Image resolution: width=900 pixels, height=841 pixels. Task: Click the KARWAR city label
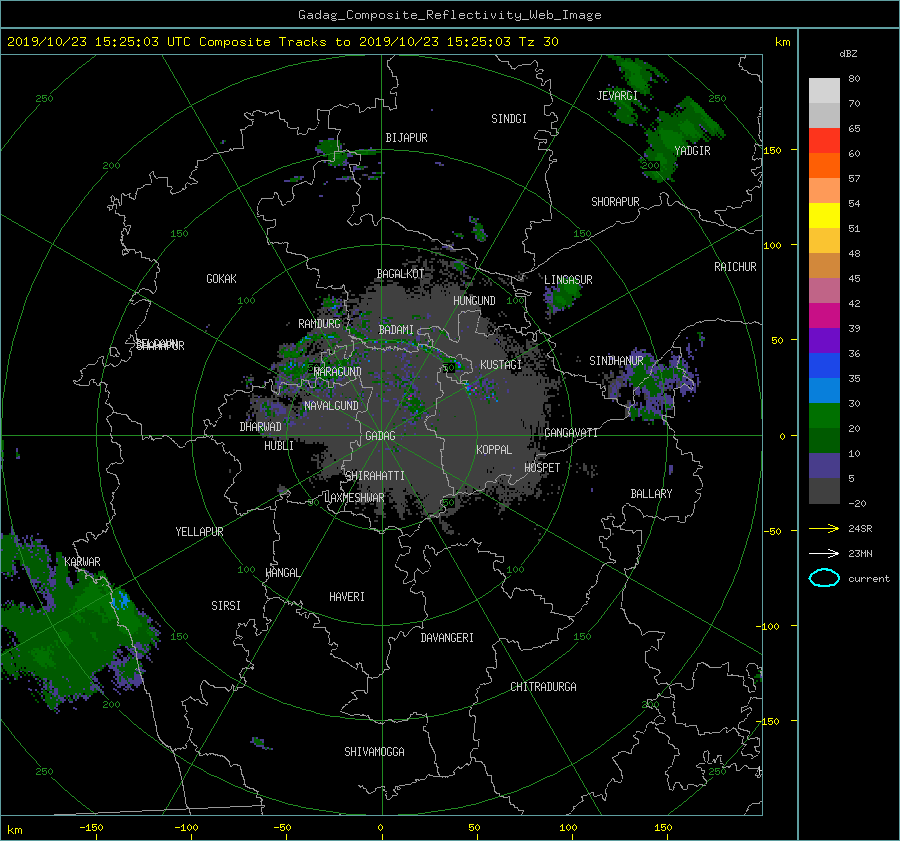pos(82,561)
